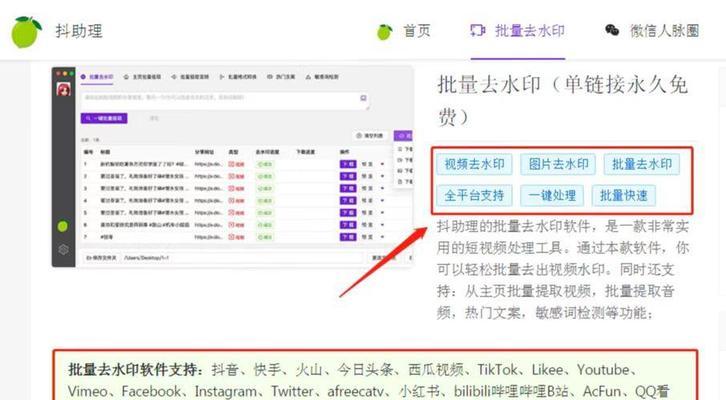The image size is (726, 400).
Task: Click the paragraph starting 抖助理的批量去水印软件
Action: pyautogui.click(x=563, y=270)
